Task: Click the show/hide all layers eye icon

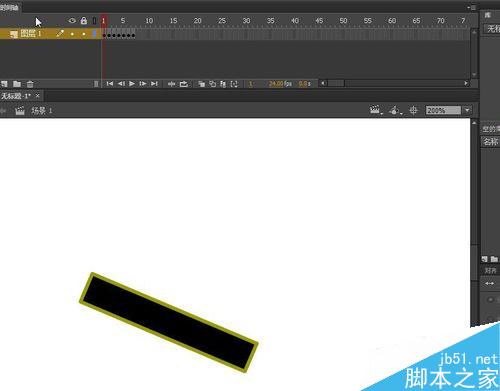Action: click(72, 21)
